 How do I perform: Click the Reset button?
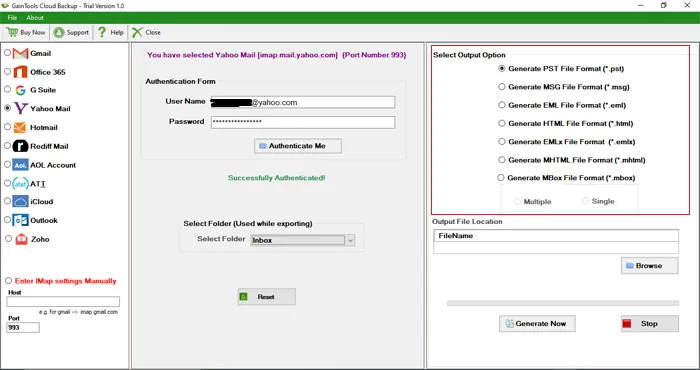click(x=267, y=297)
